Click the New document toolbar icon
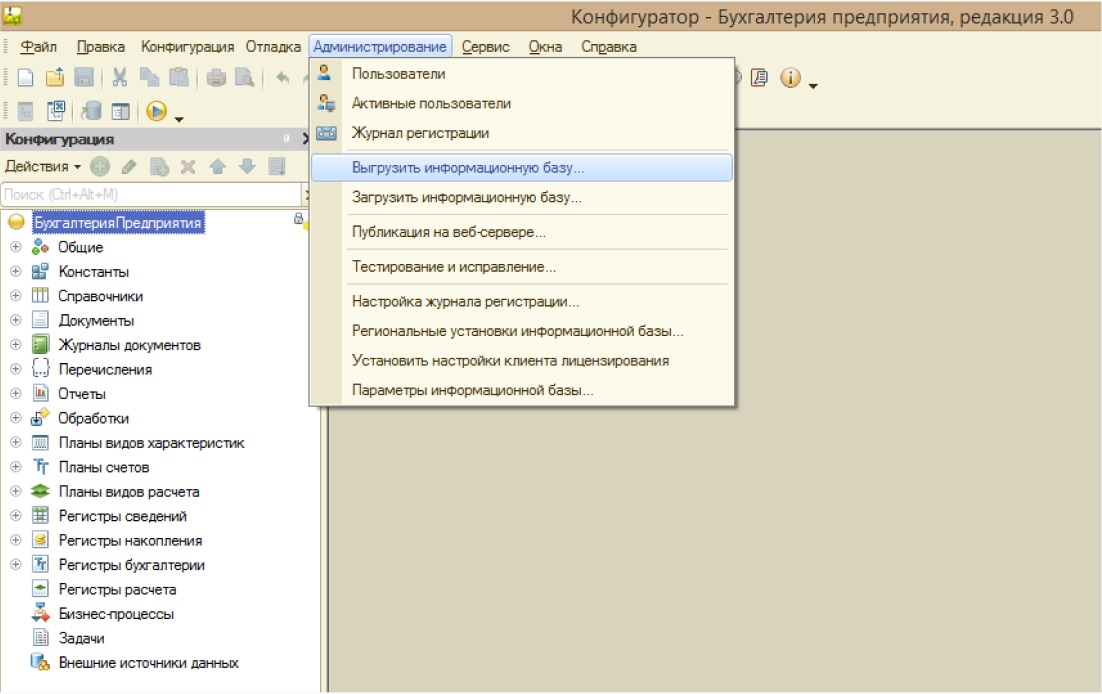The image size is (1102, 694). point(25,77)
